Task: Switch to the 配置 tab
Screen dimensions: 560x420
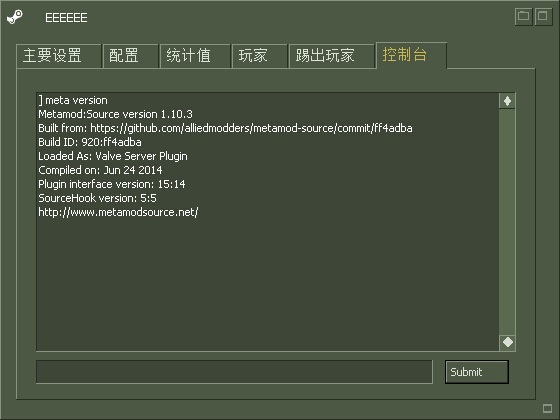Action: pyautogui.click(x=130, y=56)
